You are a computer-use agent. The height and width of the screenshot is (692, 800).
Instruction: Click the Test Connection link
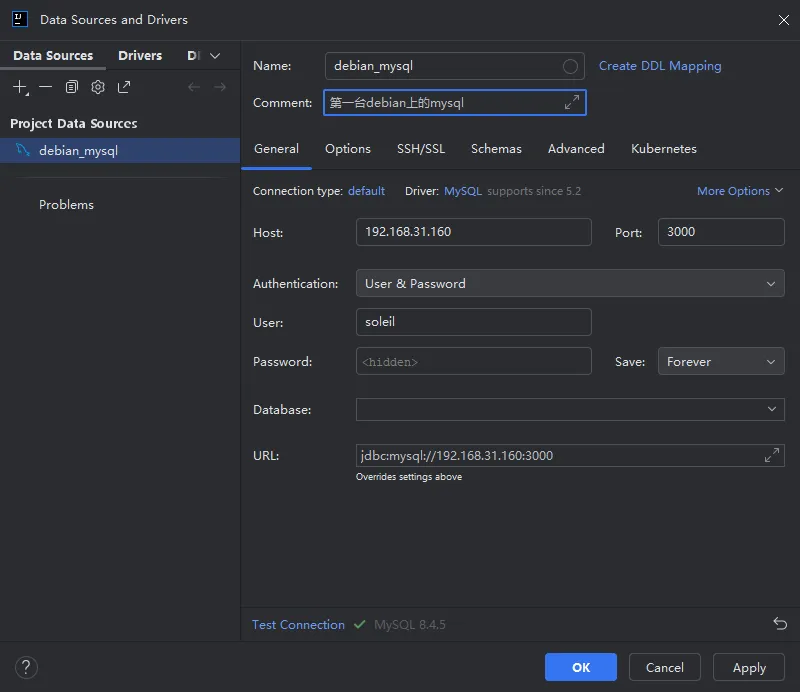coord(298,625)
